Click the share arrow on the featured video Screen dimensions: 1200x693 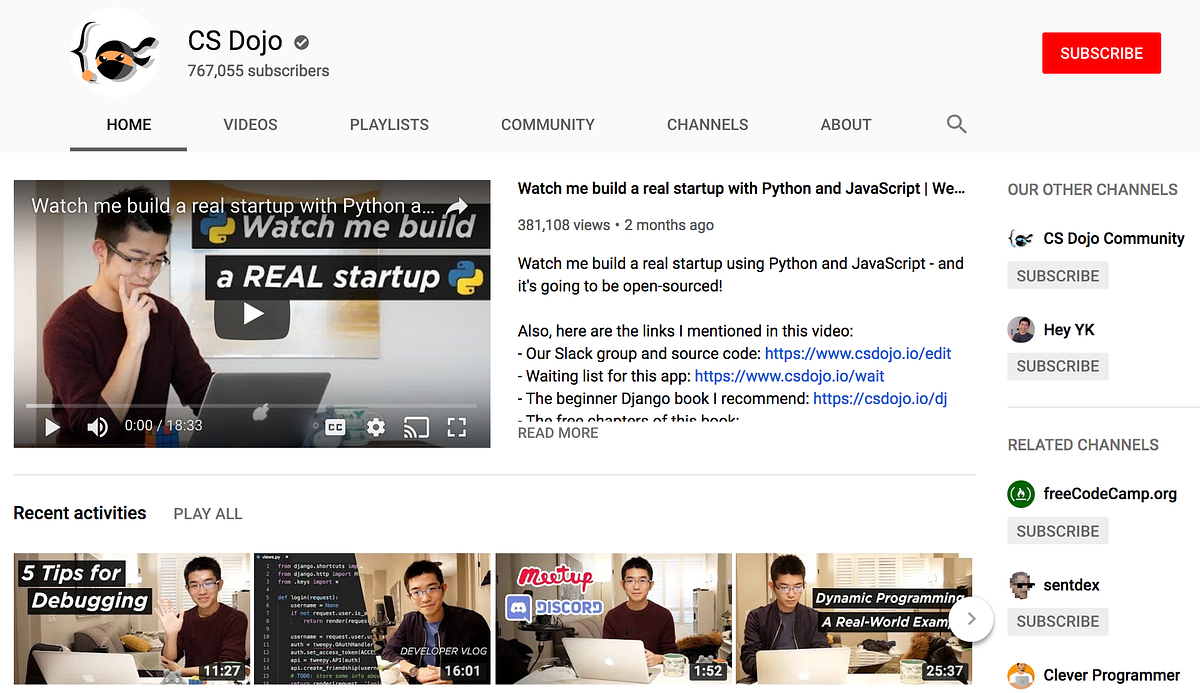[x=457, y=205]
